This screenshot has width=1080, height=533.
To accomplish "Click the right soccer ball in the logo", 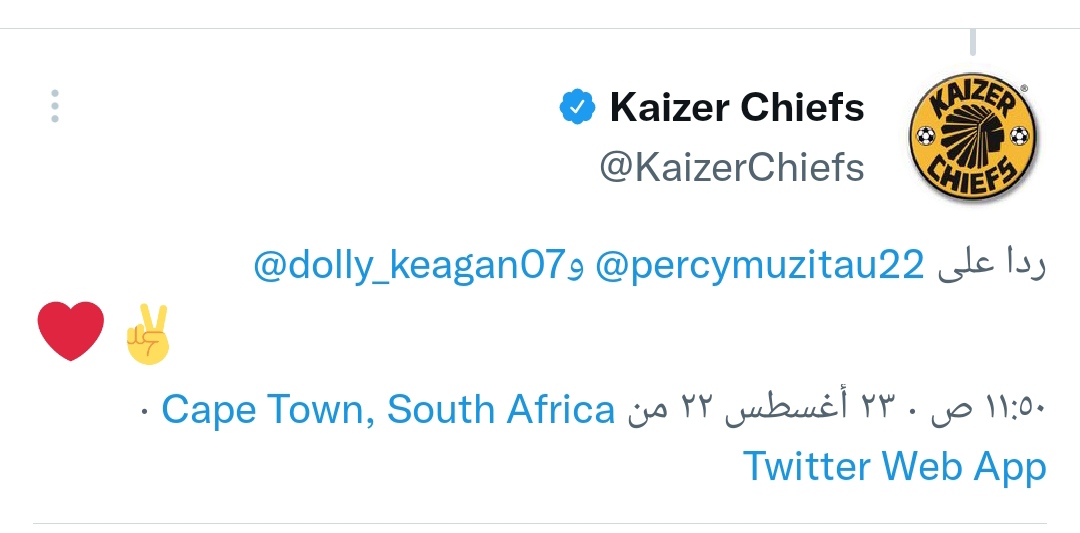I will pos(1019,135).
